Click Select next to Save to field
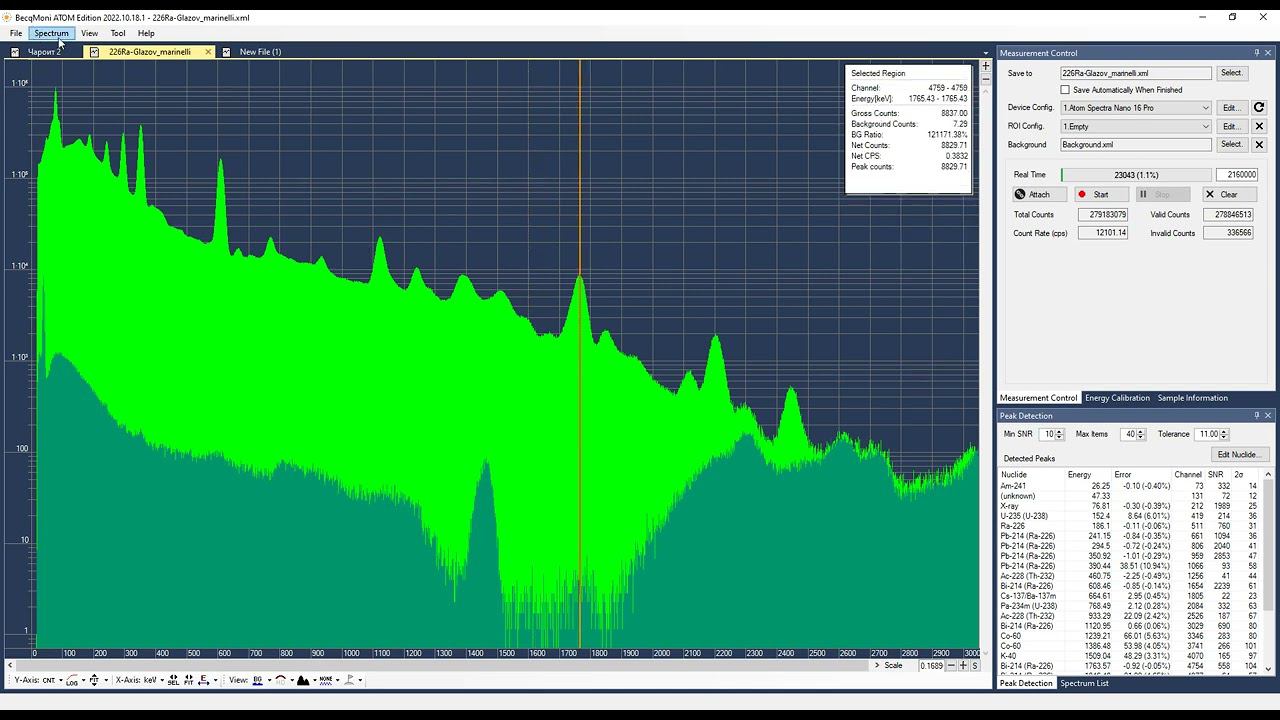Image resolution: width=1280 pixels, height=720 pixels. [1231, 73]
